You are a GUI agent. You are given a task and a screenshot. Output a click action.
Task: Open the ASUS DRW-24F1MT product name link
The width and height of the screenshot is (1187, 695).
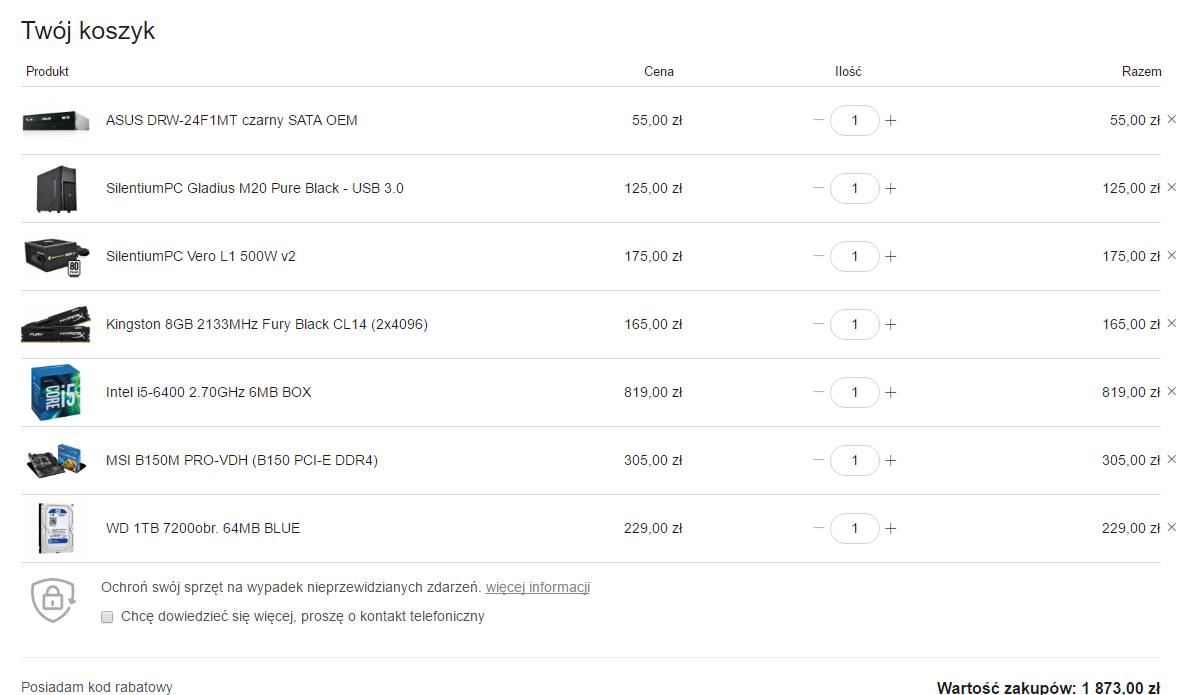point(232,120)
